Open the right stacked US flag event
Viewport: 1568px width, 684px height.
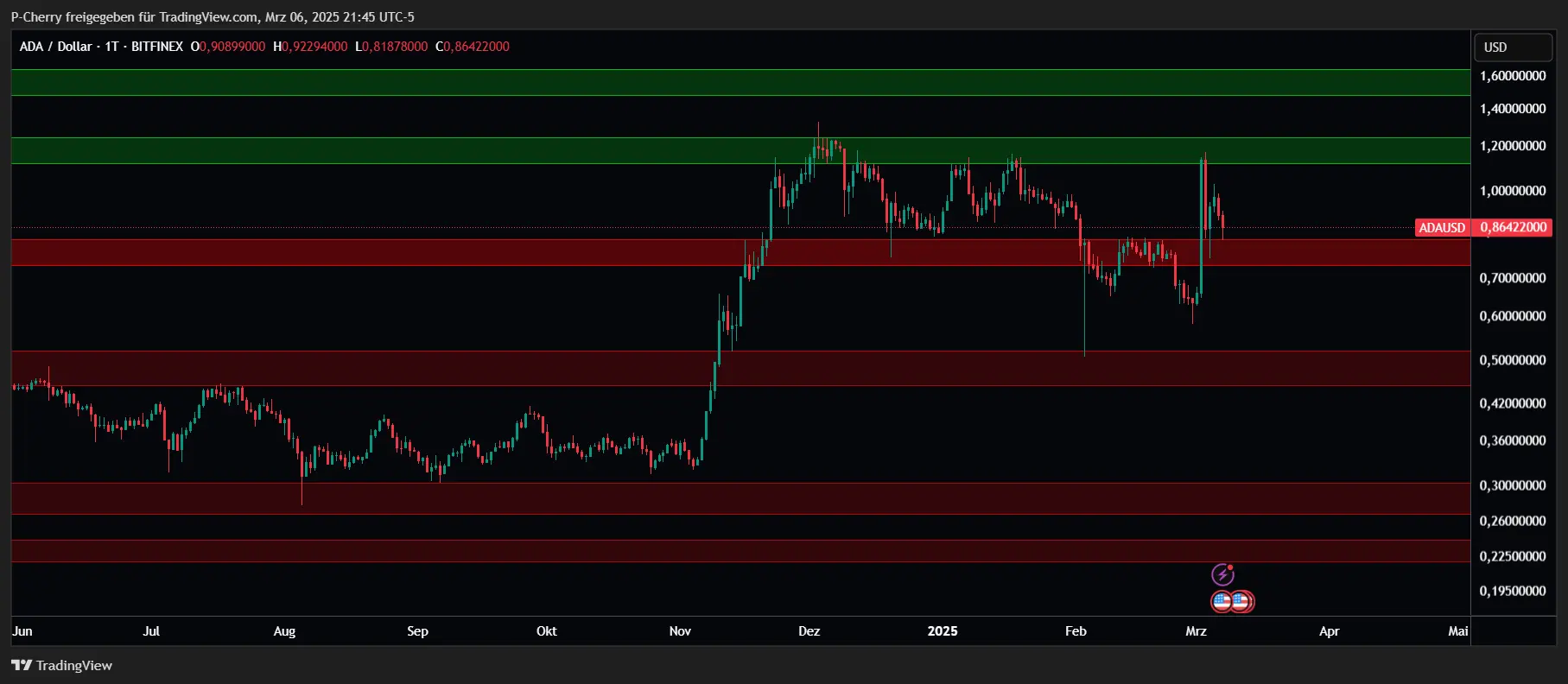(1242, 601)
